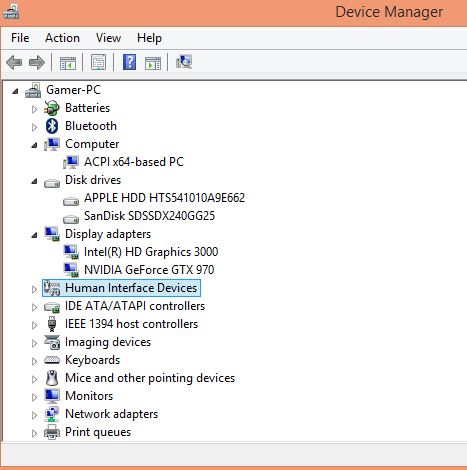Click the blue Help question mark icon
This screenshot has width=467, height=470.
(x=129, y=62)
